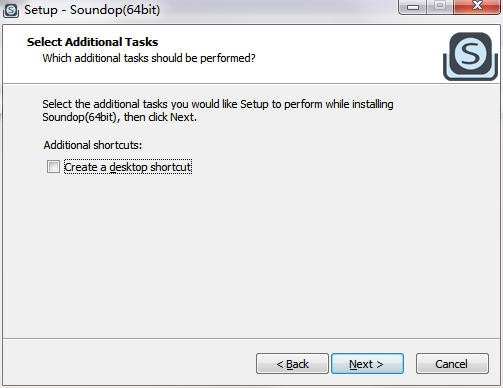The image size is (503, 388).
Task: Minimize the Setup window
Action: [x=413, y=7]
